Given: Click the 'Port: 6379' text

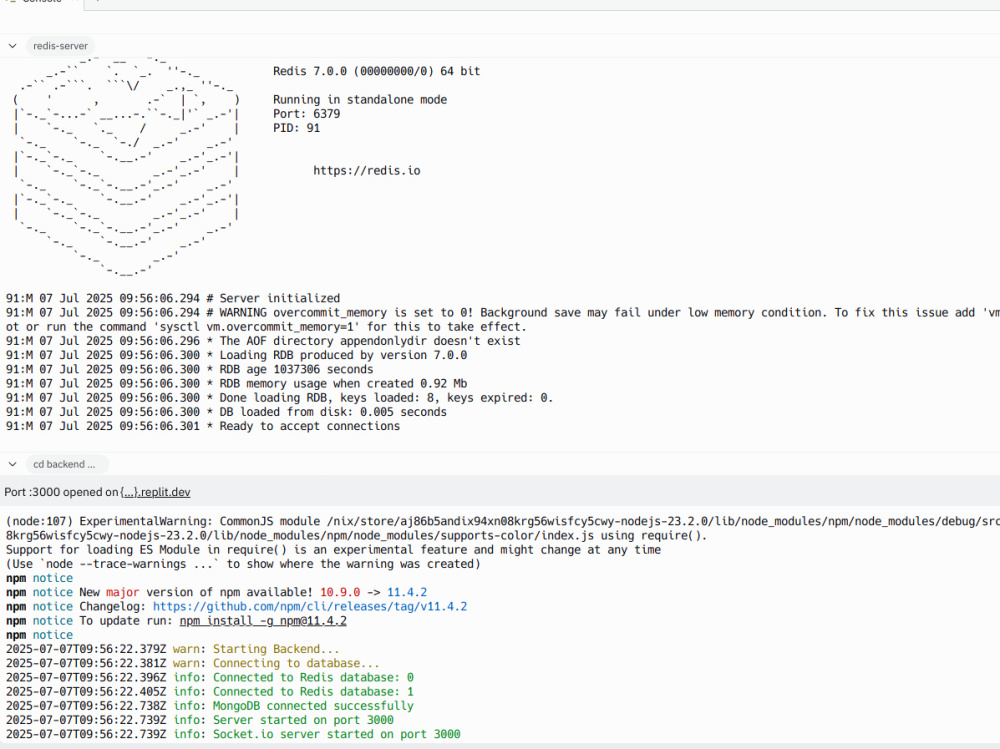Looking at the screenshot, I should [307, 114].
